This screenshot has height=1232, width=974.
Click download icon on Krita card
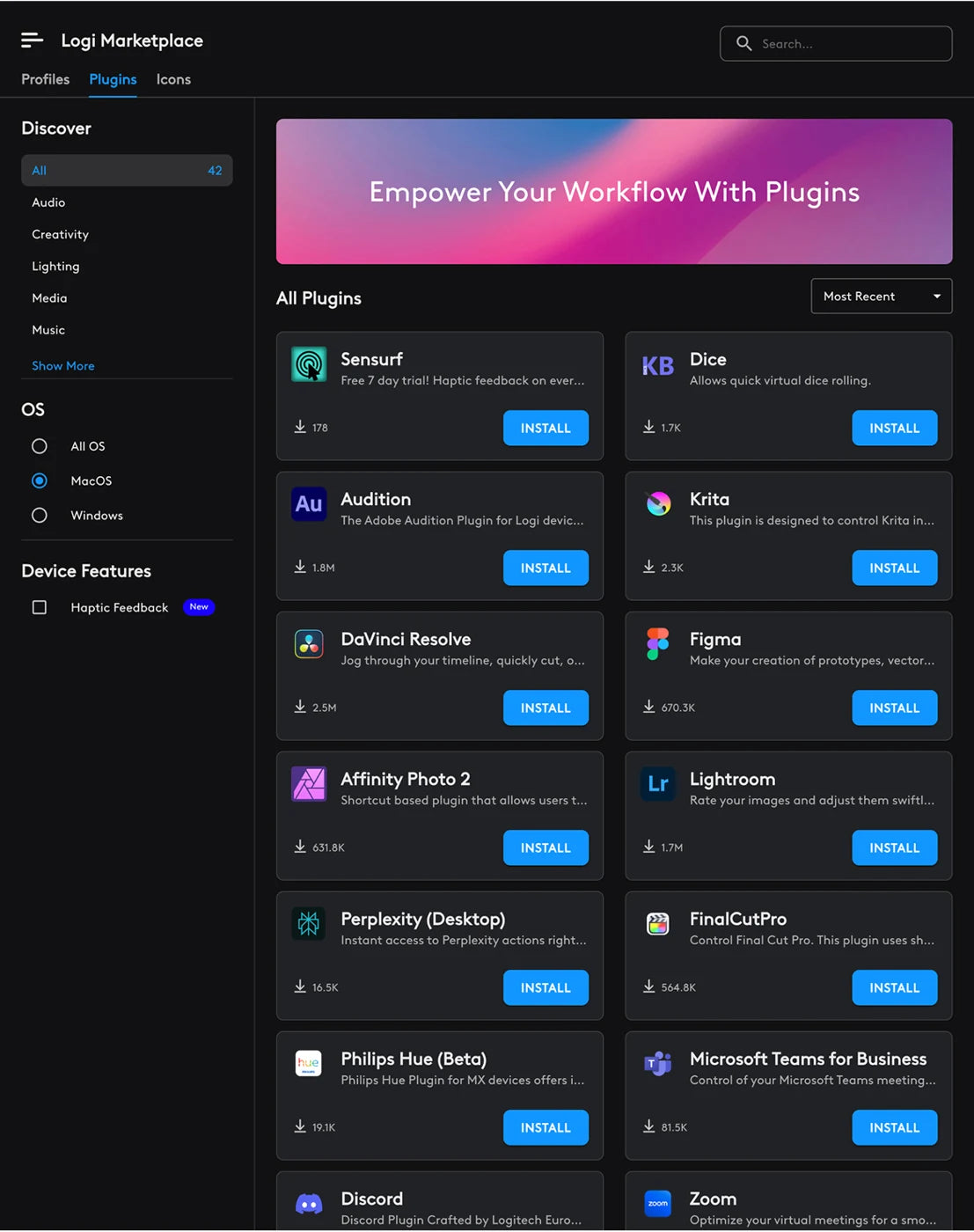(648, 567)
